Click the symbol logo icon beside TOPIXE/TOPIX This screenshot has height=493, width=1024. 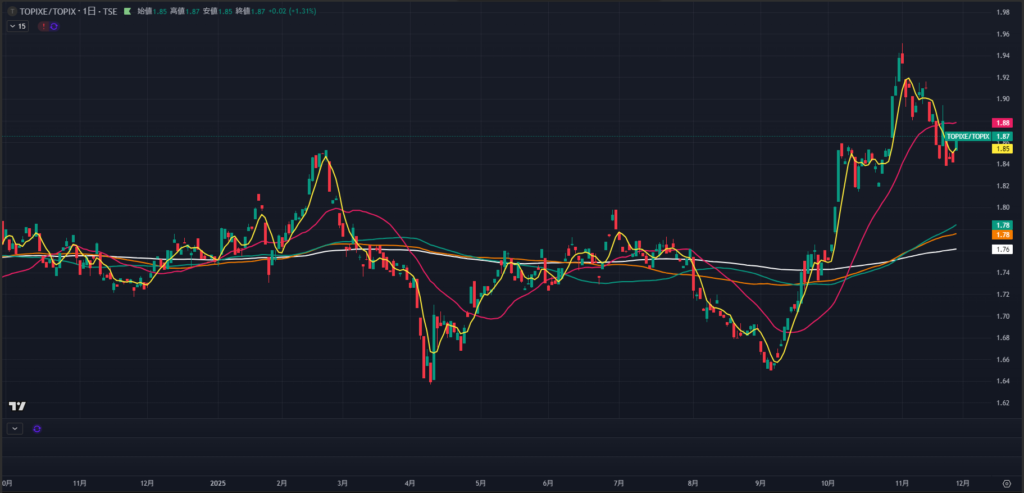click(10, 12)
